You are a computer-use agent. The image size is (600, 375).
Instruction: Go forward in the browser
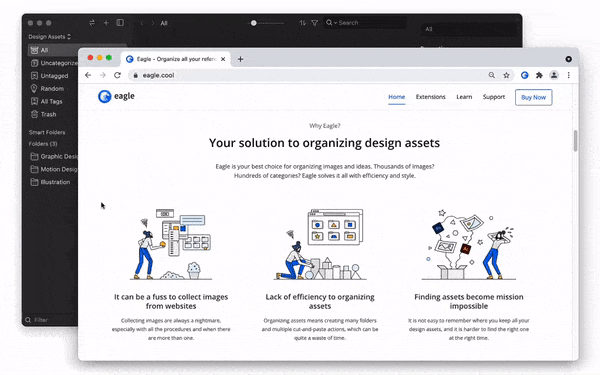(x=103, y=75)
